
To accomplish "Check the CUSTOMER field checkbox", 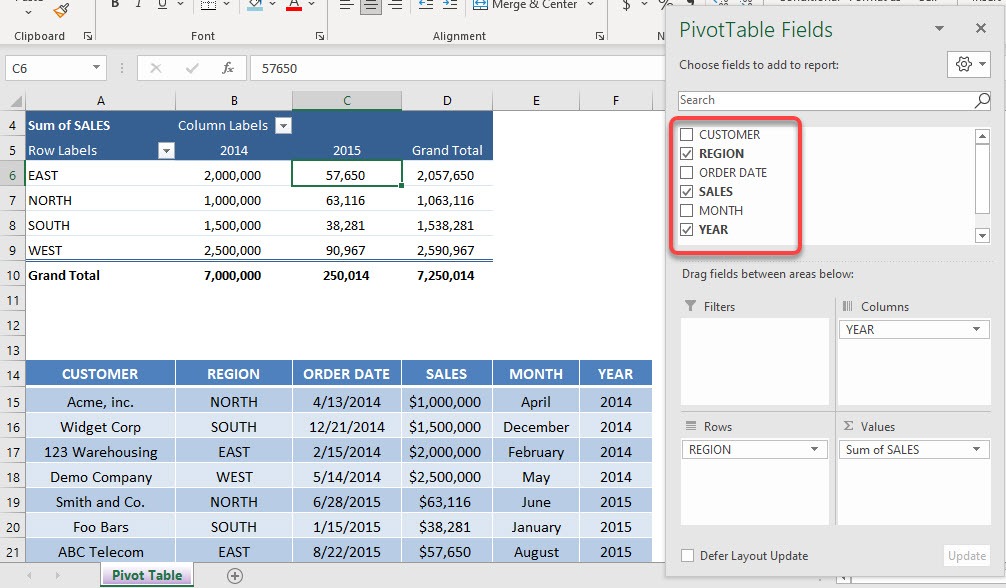I will [686, 134].
